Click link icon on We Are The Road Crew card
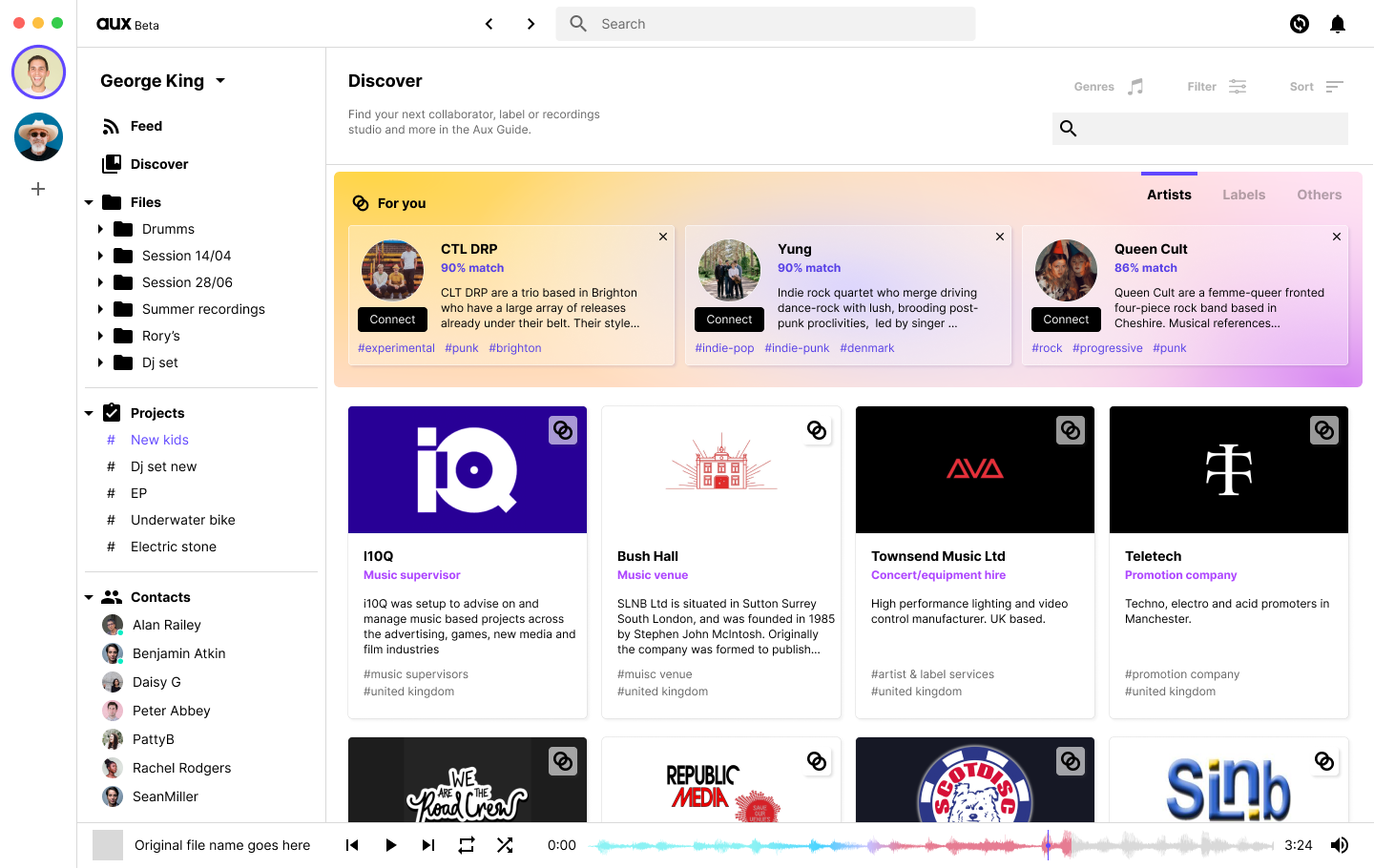Image resolution: width=1374 pixels, height=868 pixels. click(x=563, y=761)
